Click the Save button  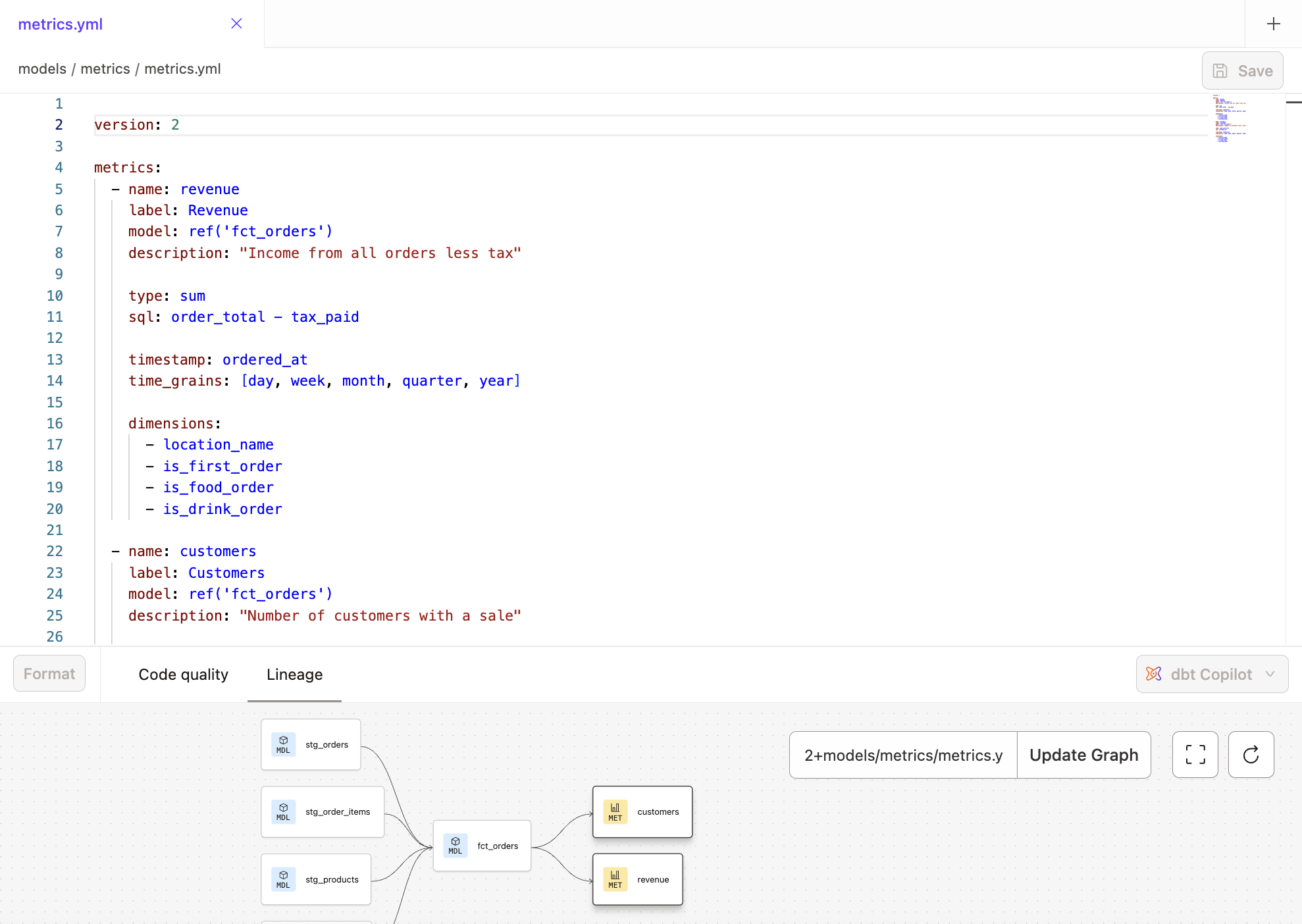click(x=1241, y=70)
